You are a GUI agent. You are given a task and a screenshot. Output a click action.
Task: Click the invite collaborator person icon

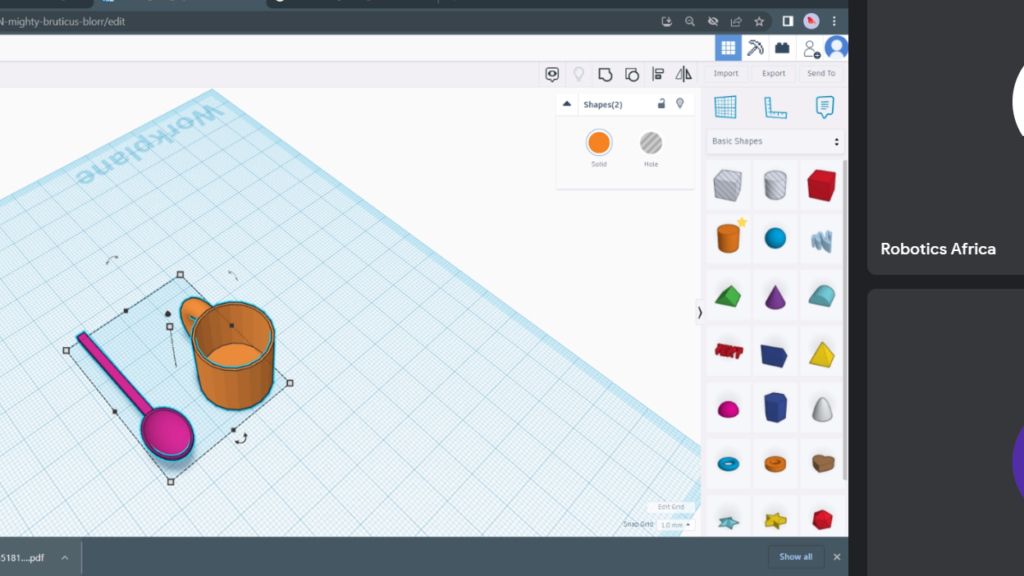coord(810,48)
